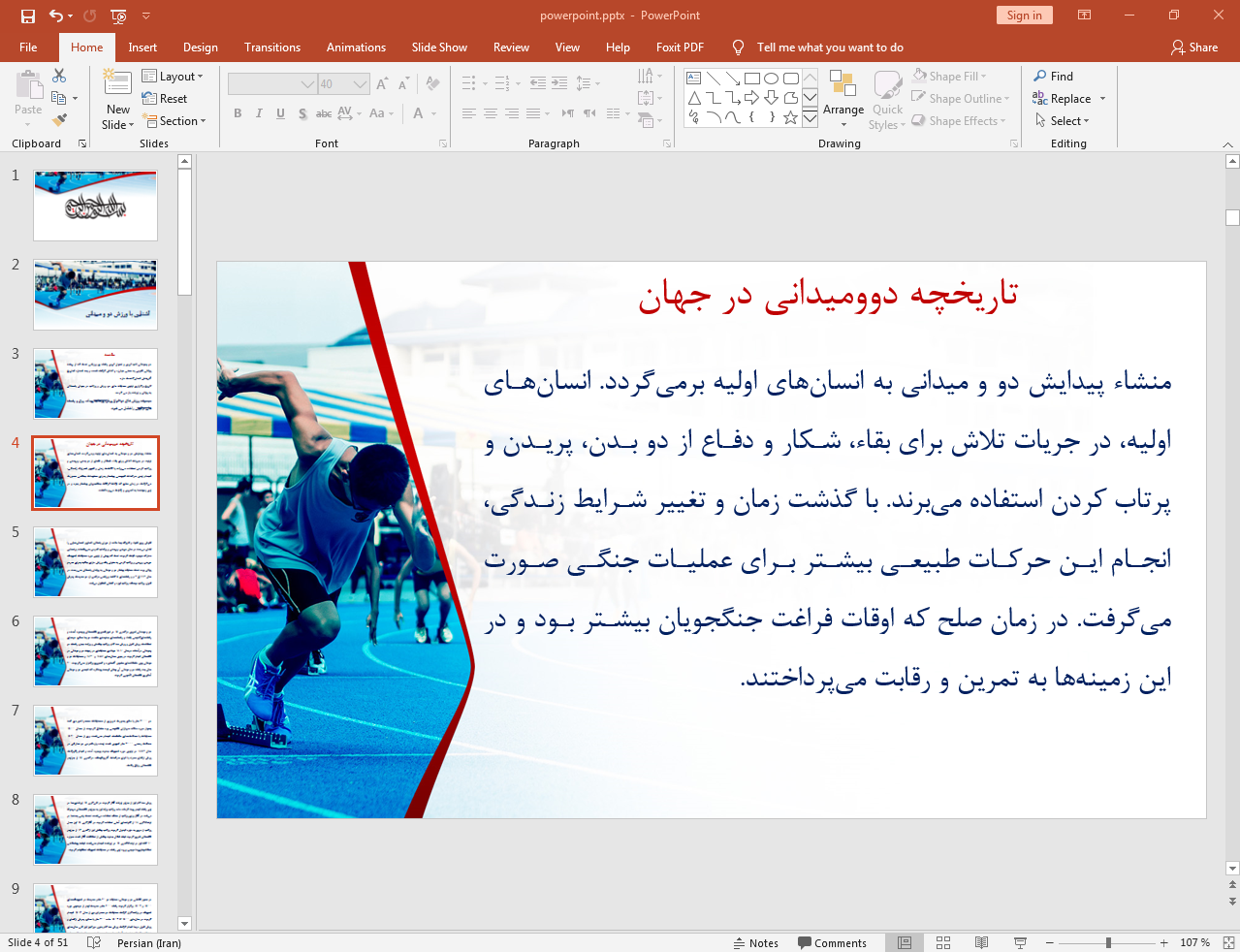Toggle Center paragraph alignment
Image resolution: width=1240 pixels, height=952 pixels.
(490, 113)
